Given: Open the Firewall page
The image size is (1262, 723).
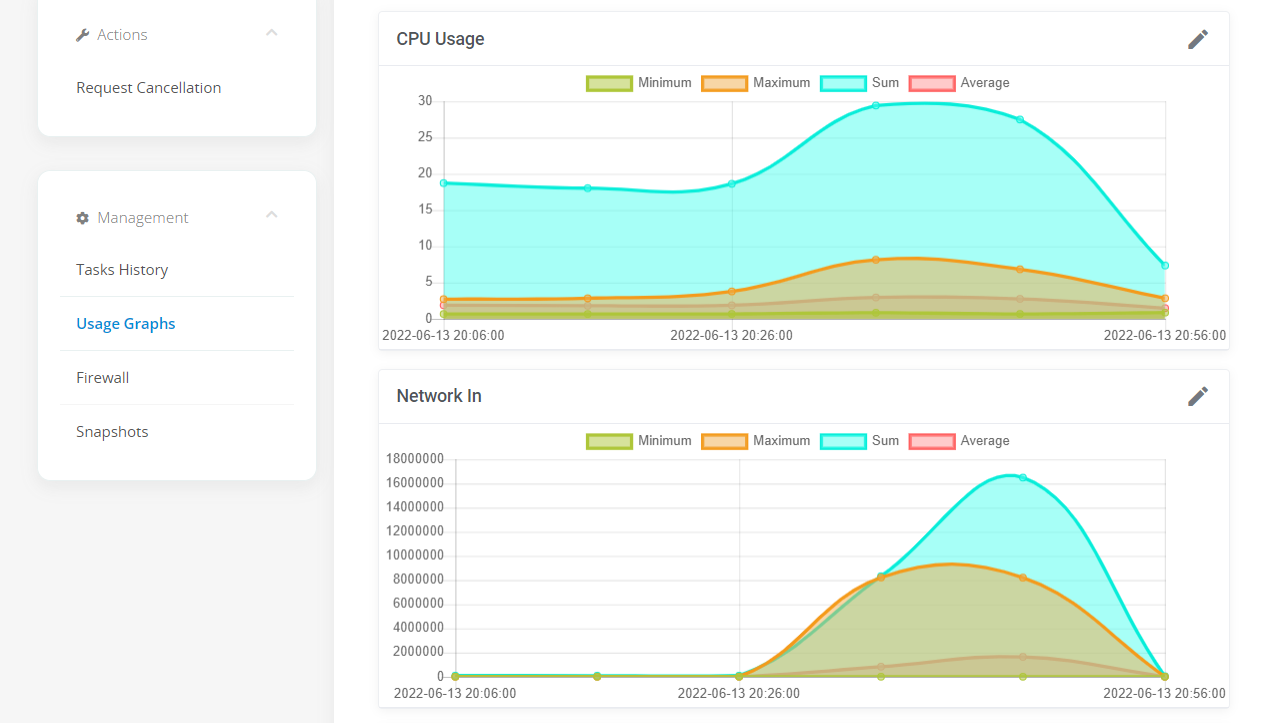Looking at the screenshot, I should click(x=103, y=377).
